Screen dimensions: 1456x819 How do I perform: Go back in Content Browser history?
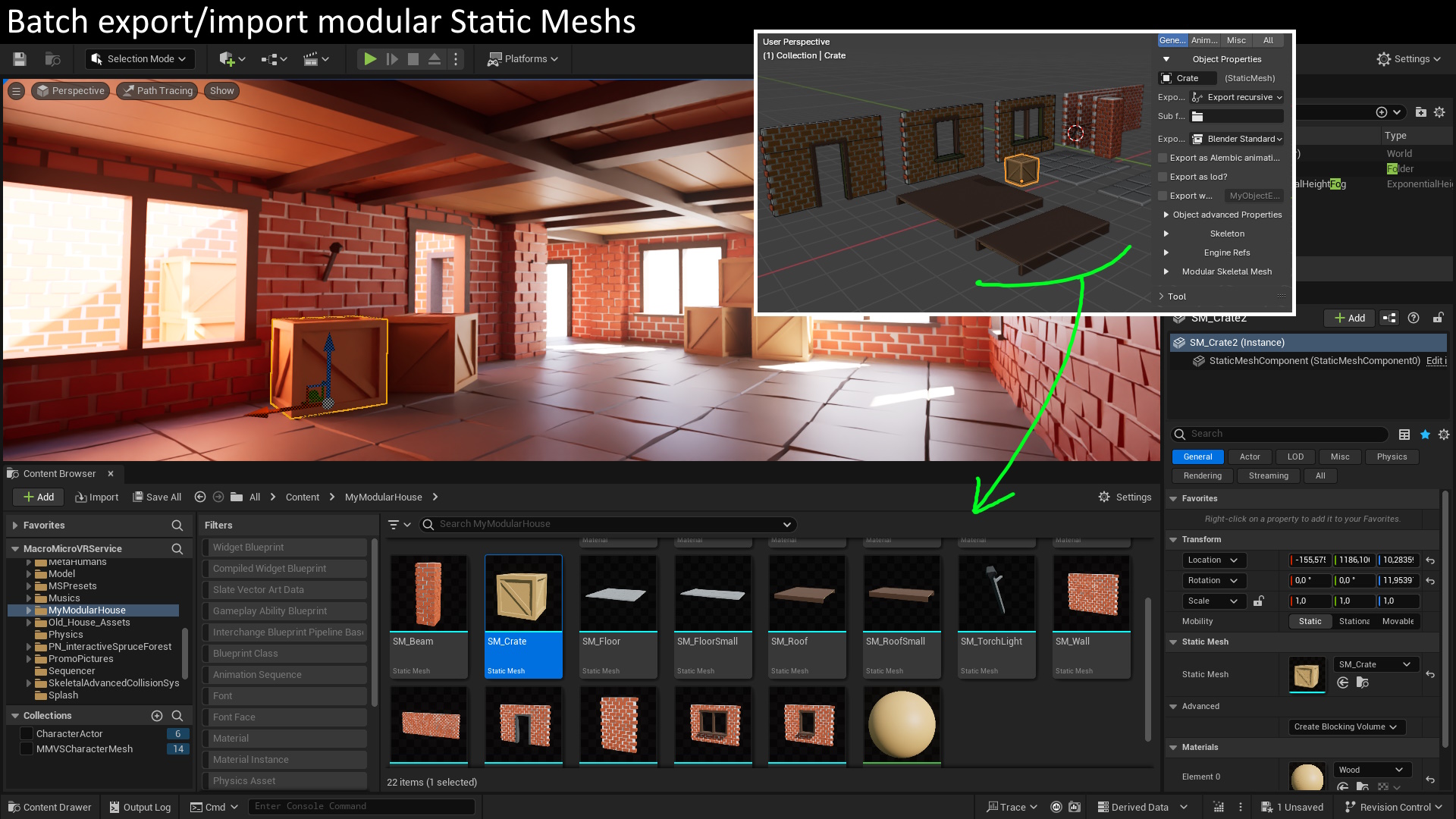point(200,497)
